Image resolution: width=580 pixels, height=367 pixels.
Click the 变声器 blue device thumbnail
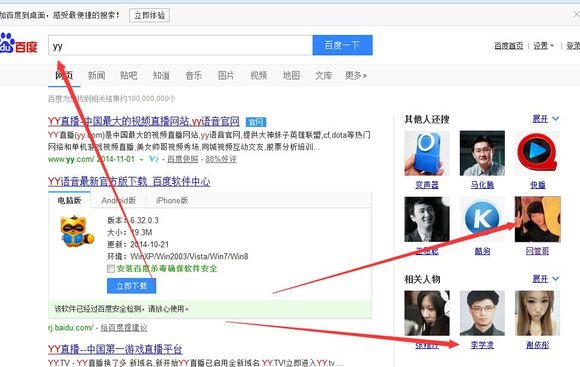point(426,153)
